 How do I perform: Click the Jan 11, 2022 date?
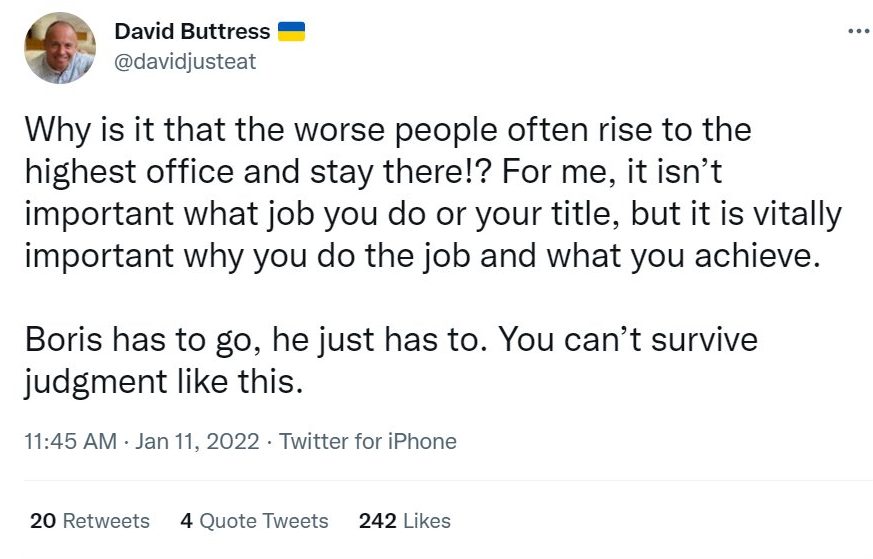tap(200, 441)
